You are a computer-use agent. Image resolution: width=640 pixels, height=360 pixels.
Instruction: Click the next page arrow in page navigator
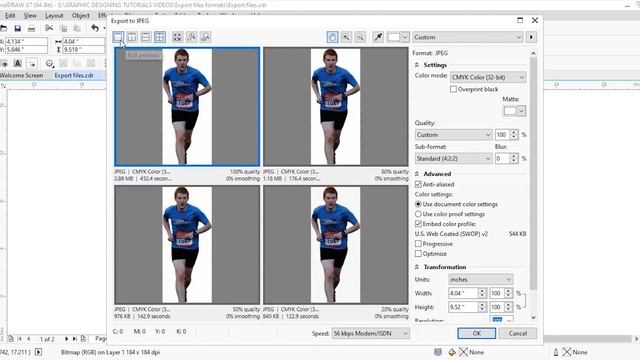tap(66, 339)
